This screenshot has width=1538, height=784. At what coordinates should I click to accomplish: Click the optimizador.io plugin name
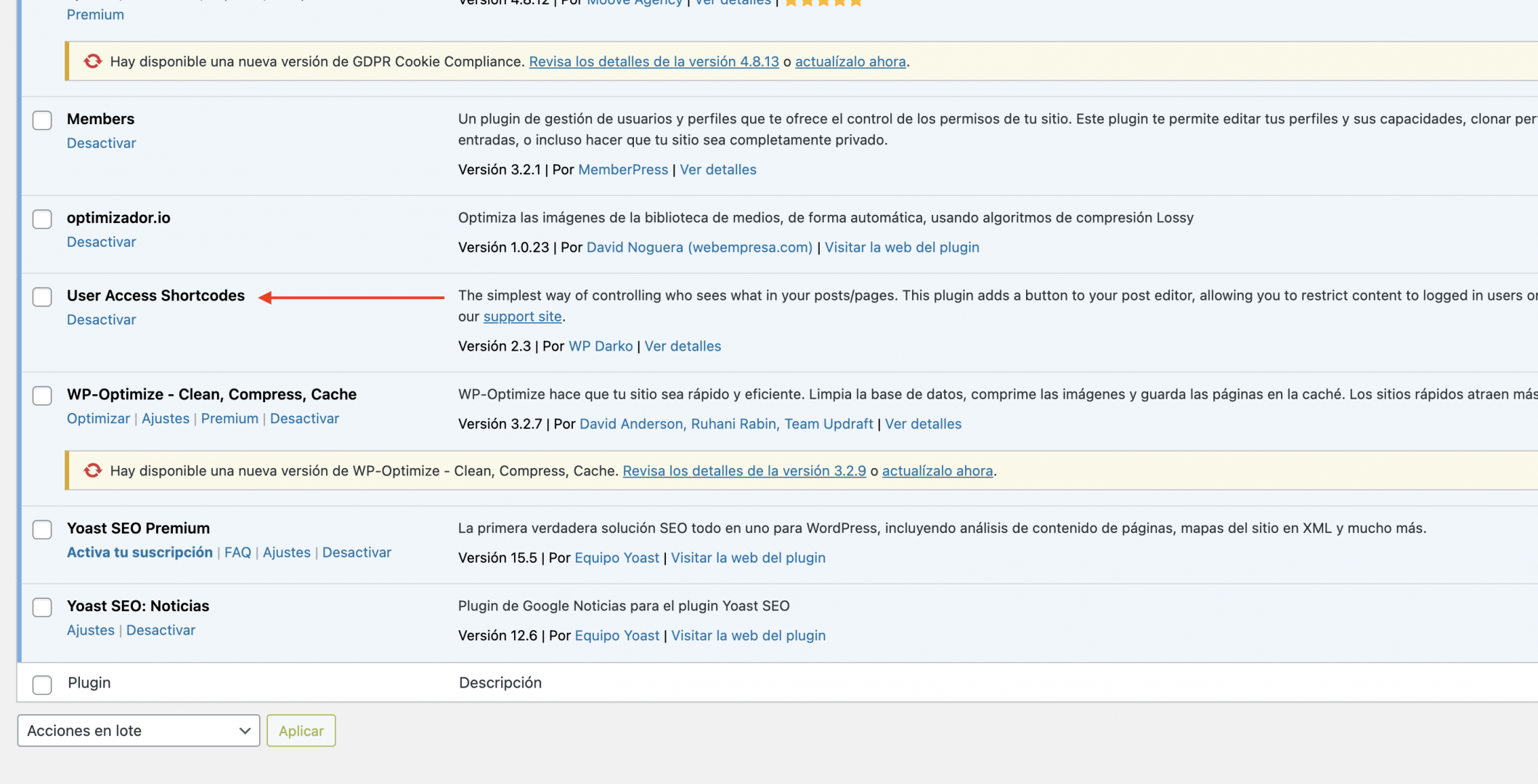[118, 218]
